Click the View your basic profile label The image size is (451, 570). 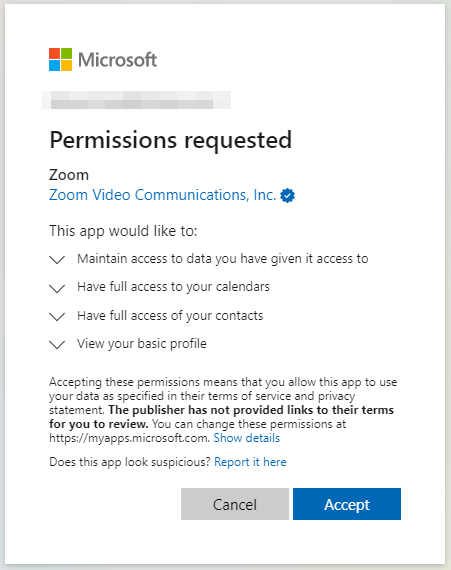coord(142,344)
